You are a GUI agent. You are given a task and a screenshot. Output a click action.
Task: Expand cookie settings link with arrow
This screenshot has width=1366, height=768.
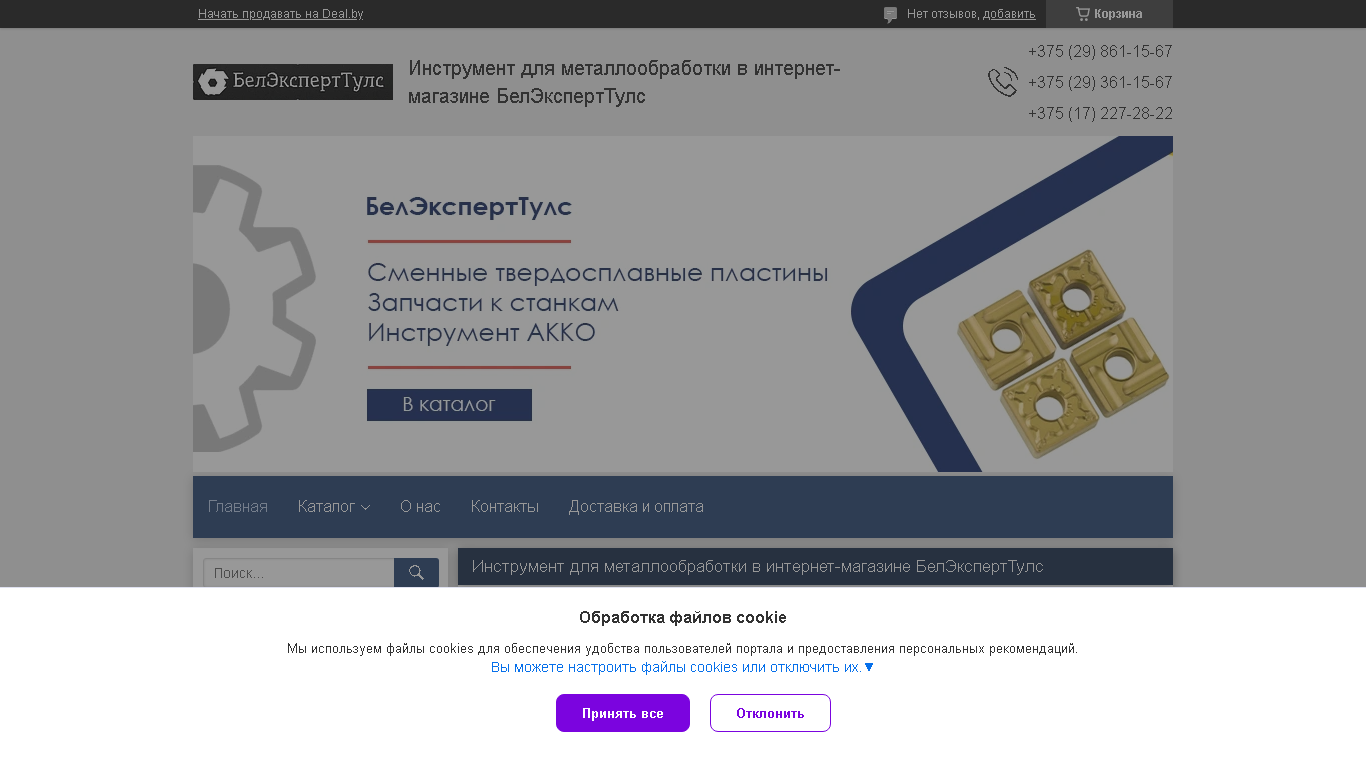[683, 667]
